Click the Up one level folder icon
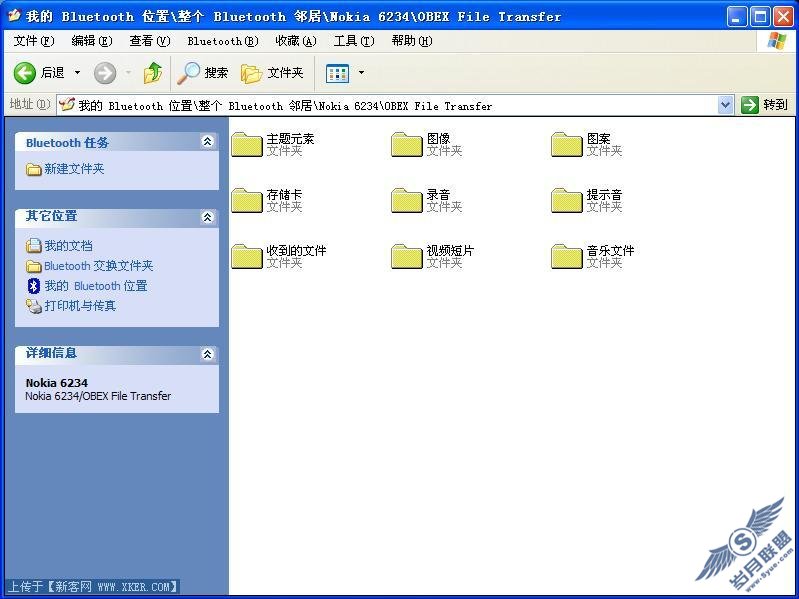The image size is (799, 599). coord(152,73)
